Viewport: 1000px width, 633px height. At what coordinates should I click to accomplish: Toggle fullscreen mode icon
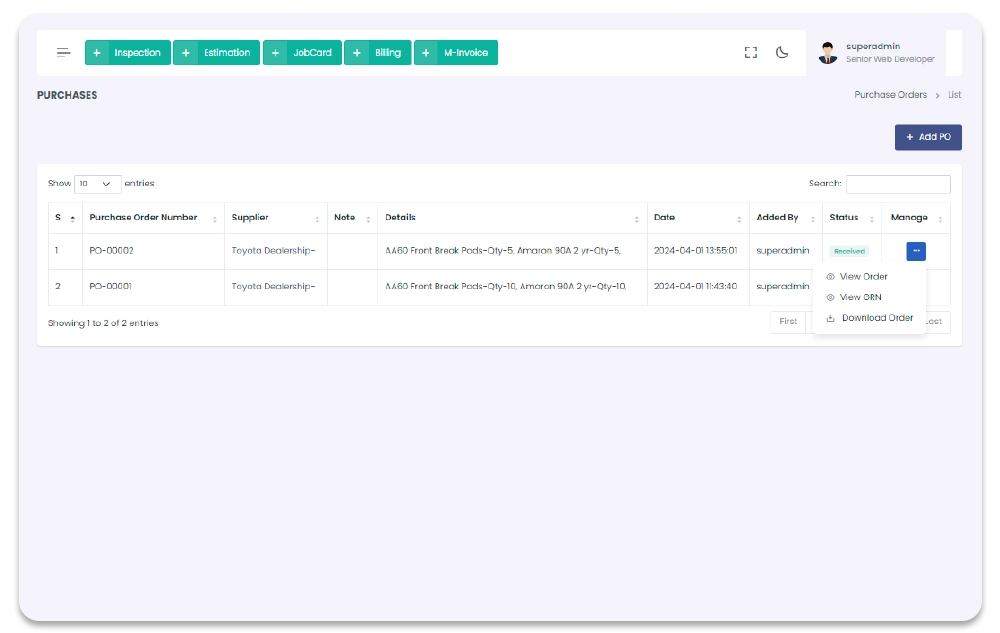click(751, 53)
